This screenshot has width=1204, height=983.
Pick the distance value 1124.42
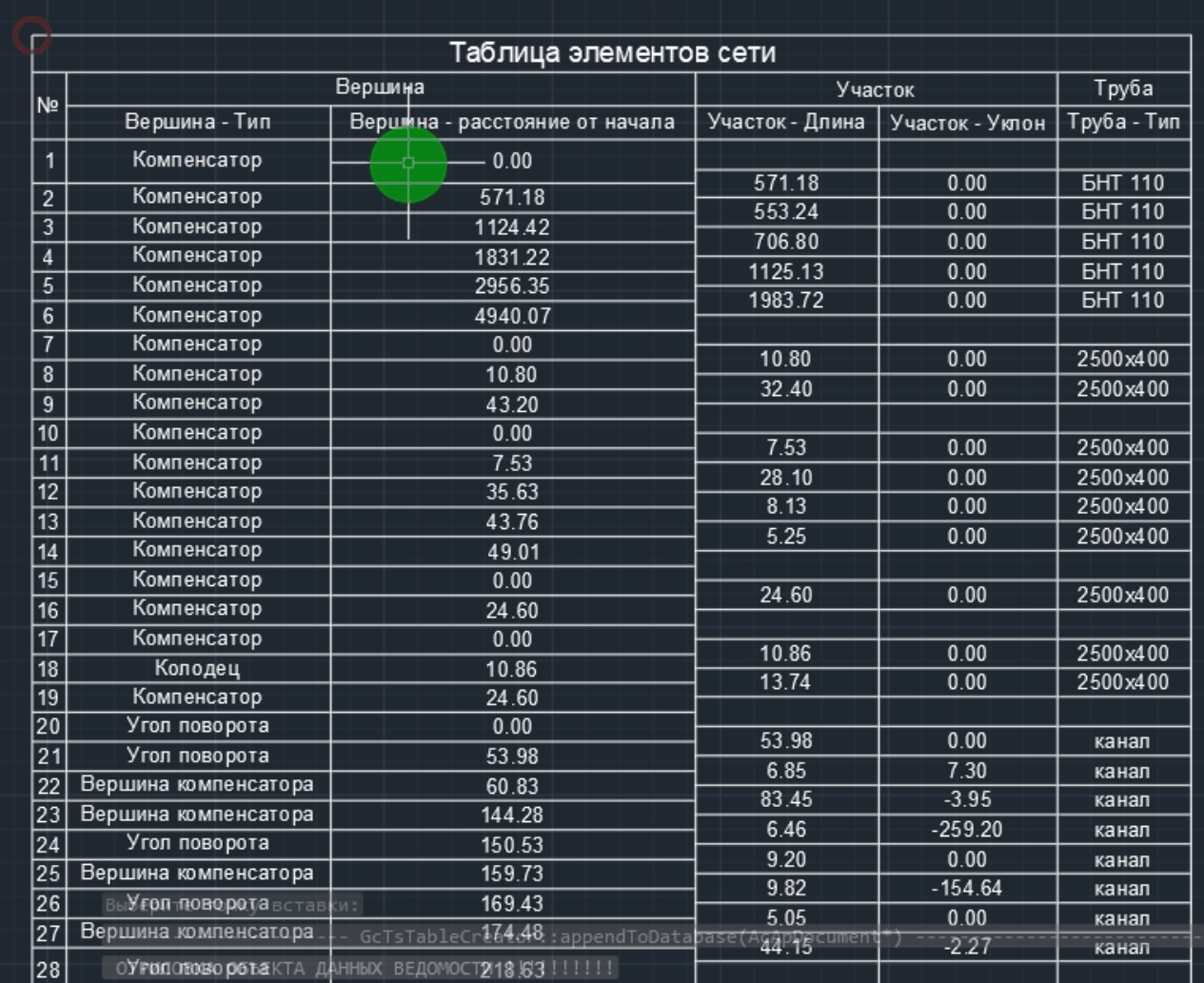[x=512, y=227]
